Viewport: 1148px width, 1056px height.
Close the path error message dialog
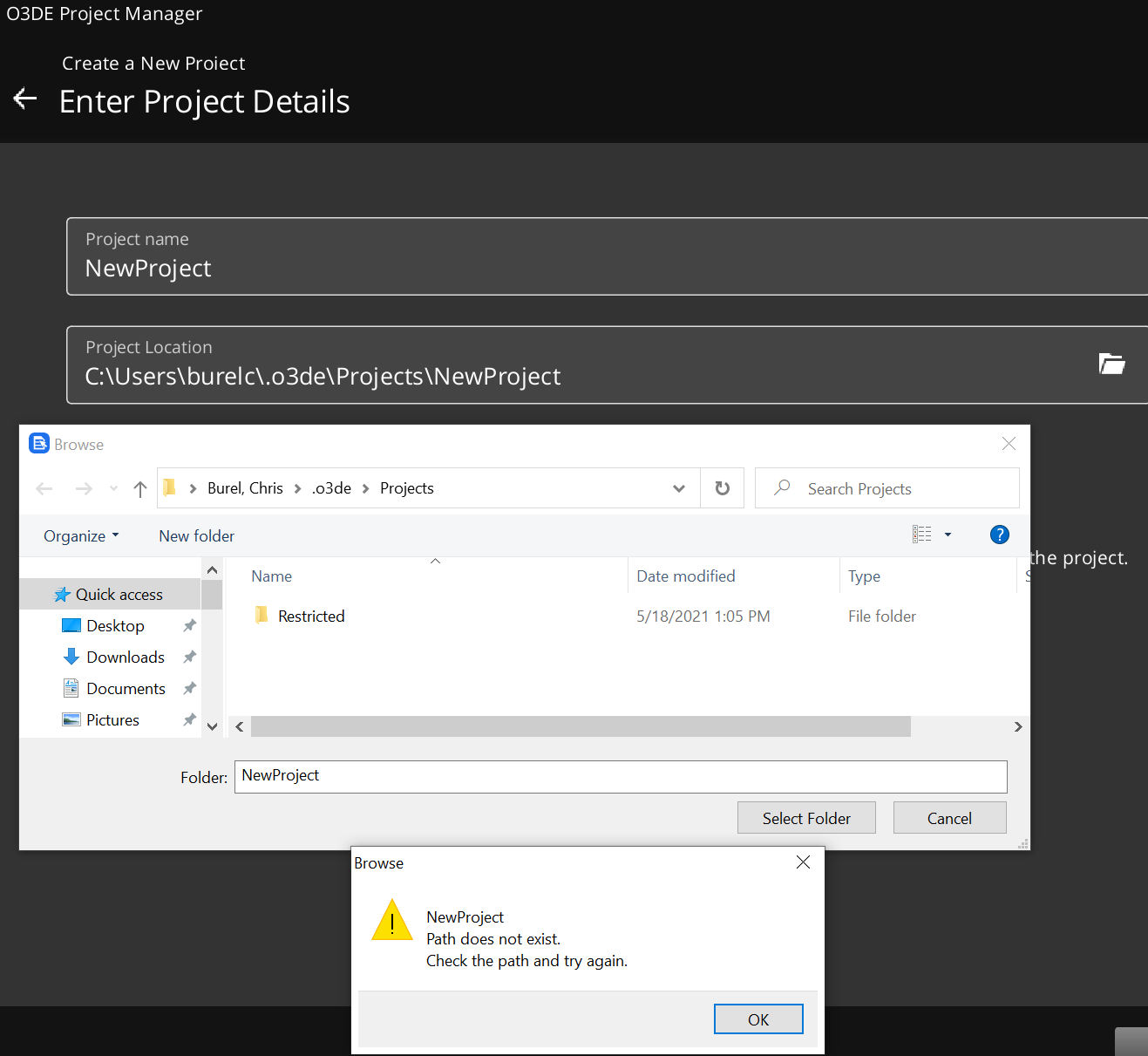(x=803, y=862)
